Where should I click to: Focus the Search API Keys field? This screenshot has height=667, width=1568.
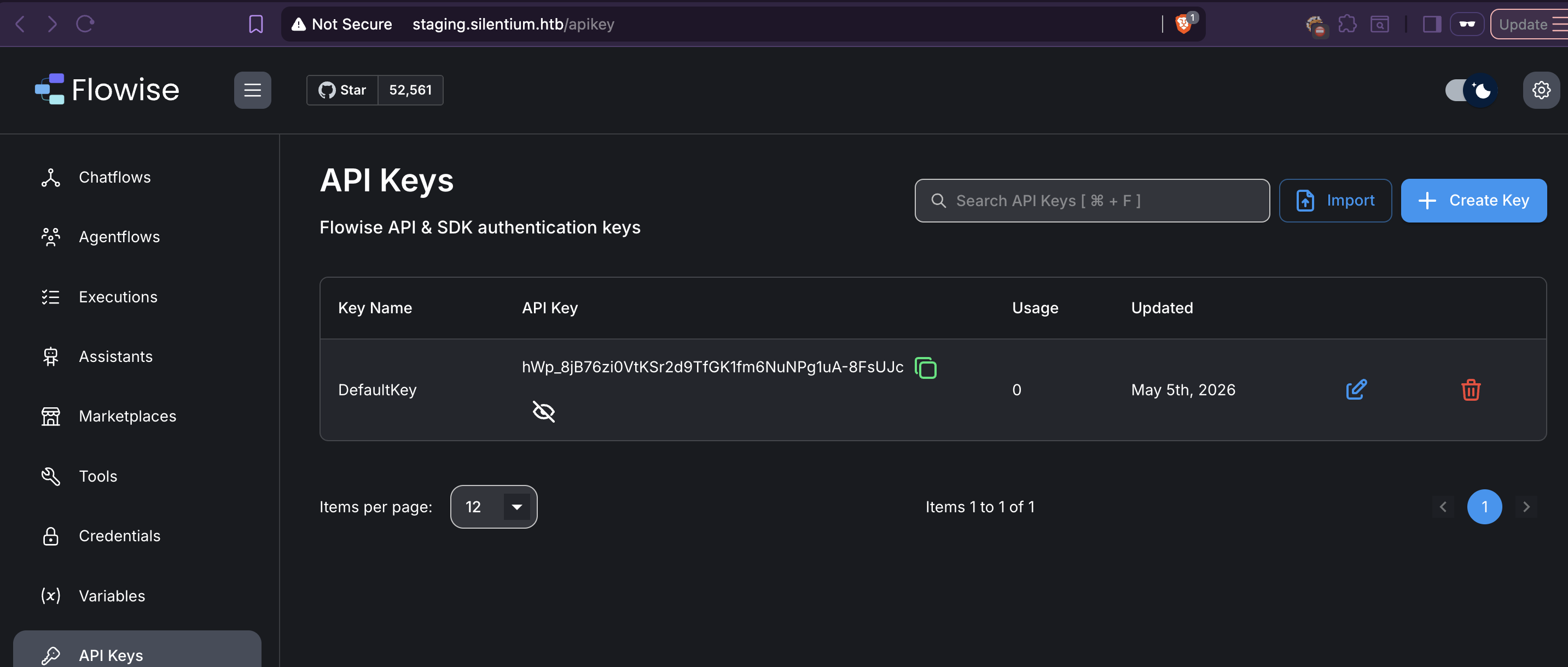point(1092,201)
